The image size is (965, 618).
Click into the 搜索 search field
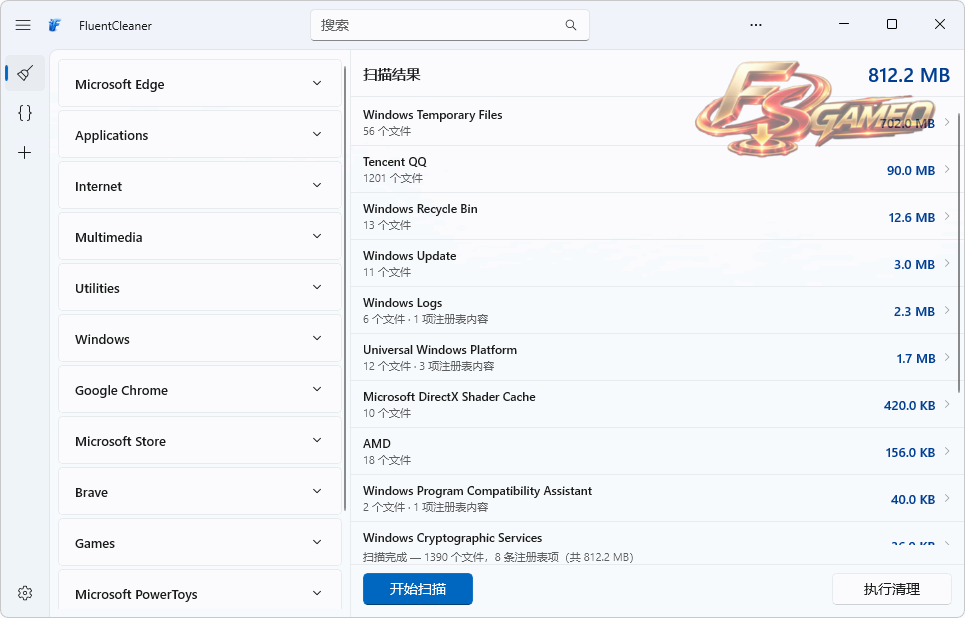(449, 25)
